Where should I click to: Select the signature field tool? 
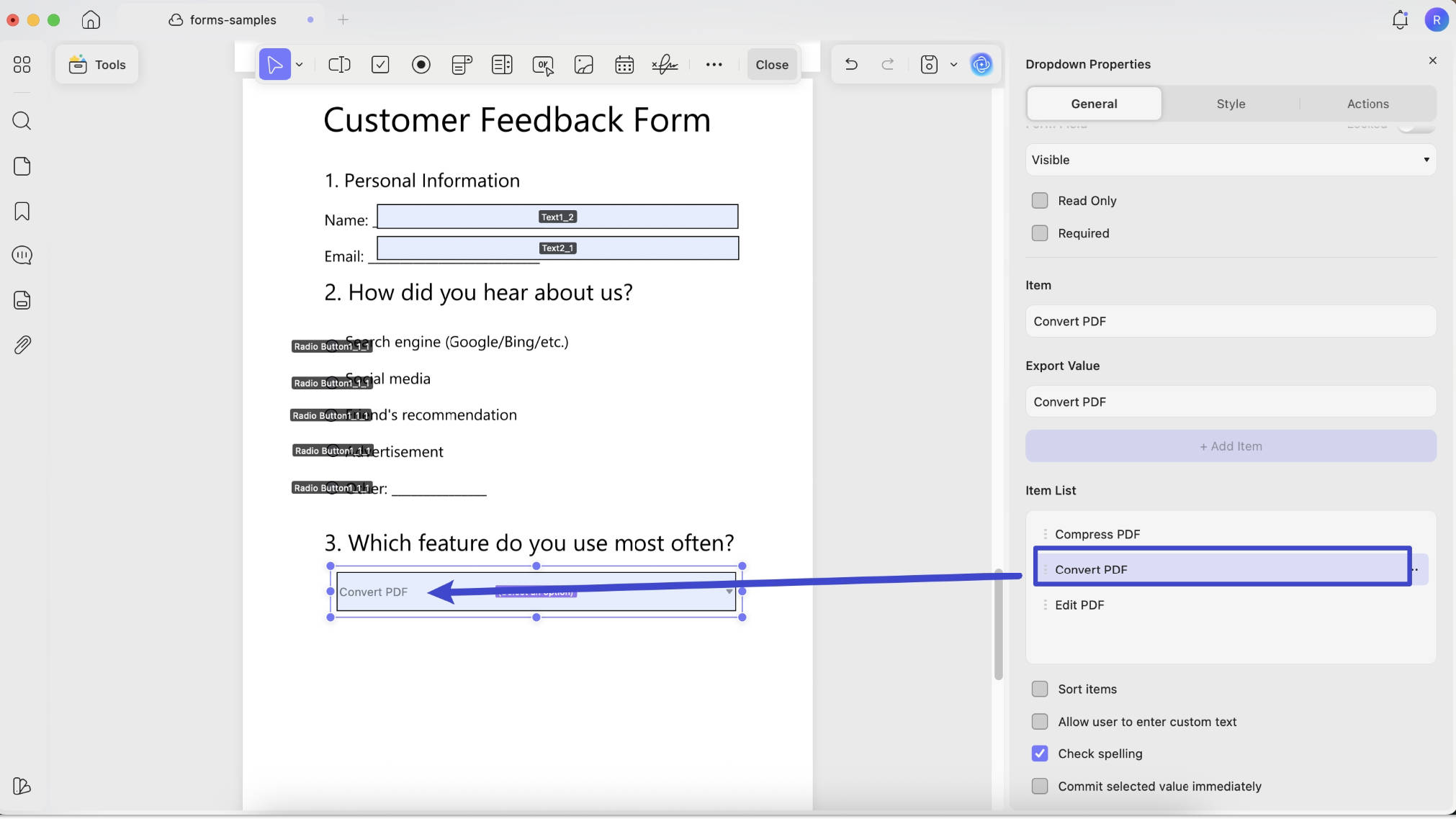665,65
